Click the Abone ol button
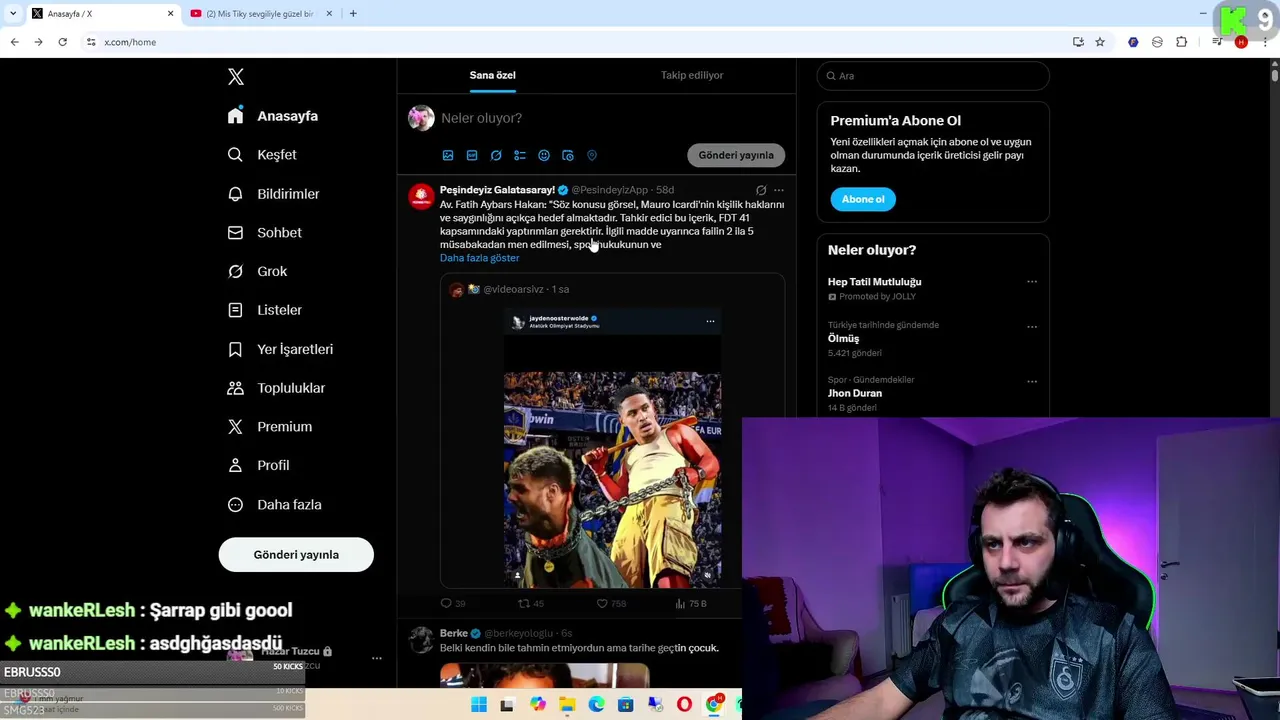 (x=863, y=199)
